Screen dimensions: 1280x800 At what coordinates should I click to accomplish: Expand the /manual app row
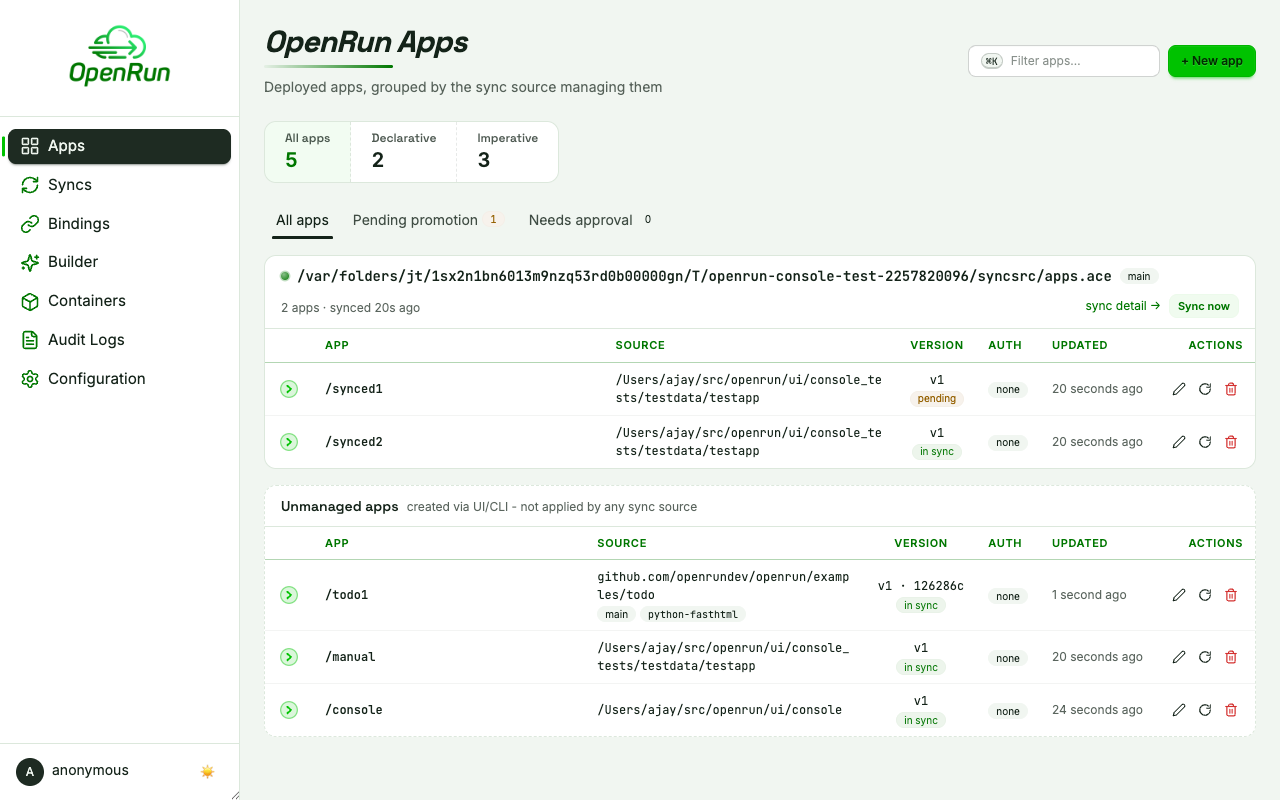(x=289, y=657)
